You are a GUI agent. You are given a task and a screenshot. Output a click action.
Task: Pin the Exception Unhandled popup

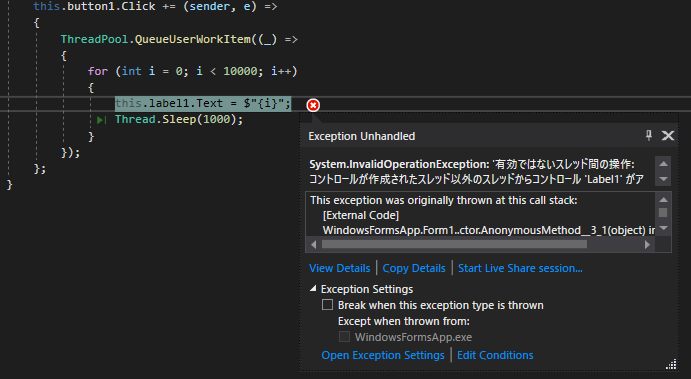click(x=649, y=135)
